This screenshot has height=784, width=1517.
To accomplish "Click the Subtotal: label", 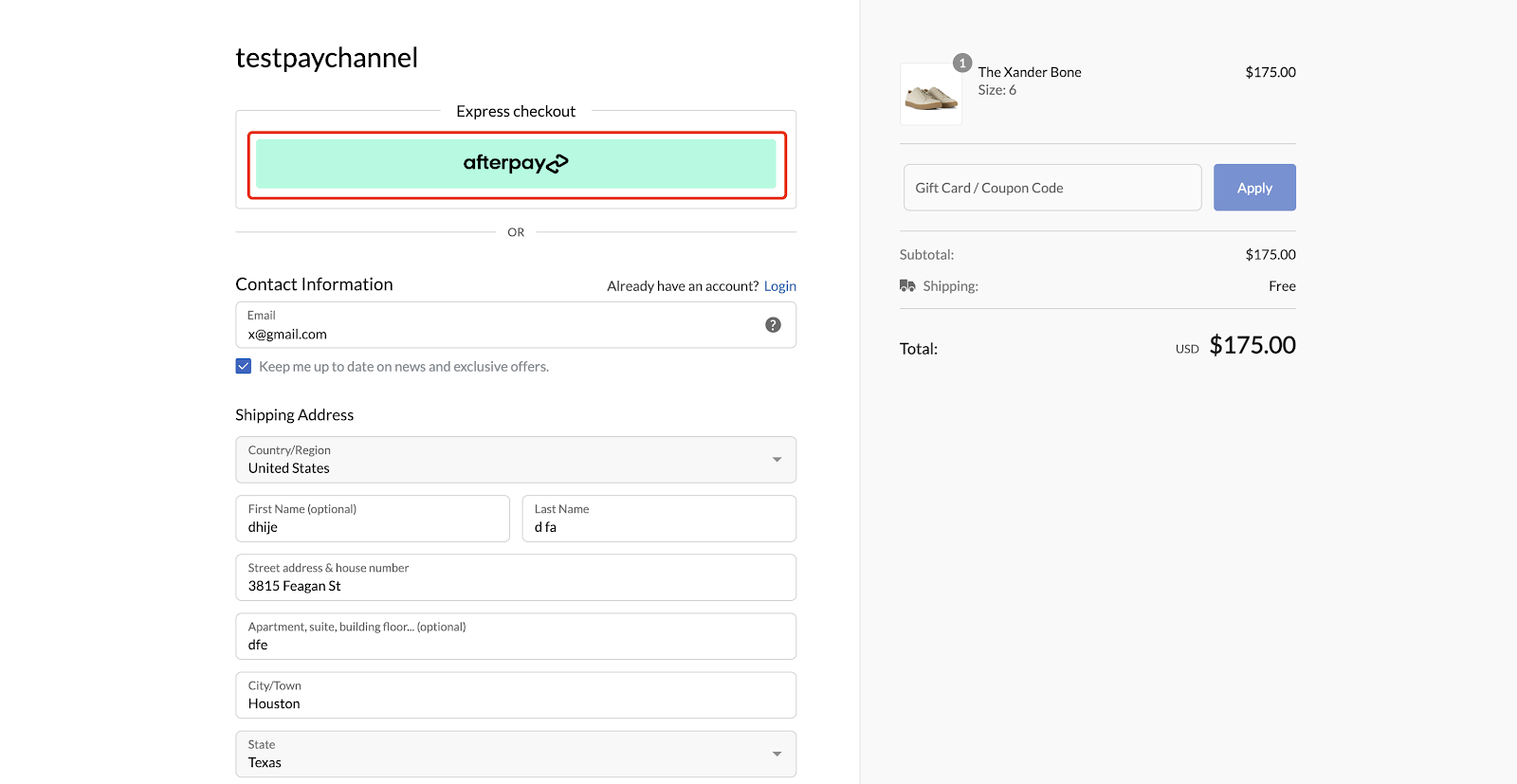I will (926, 255).
